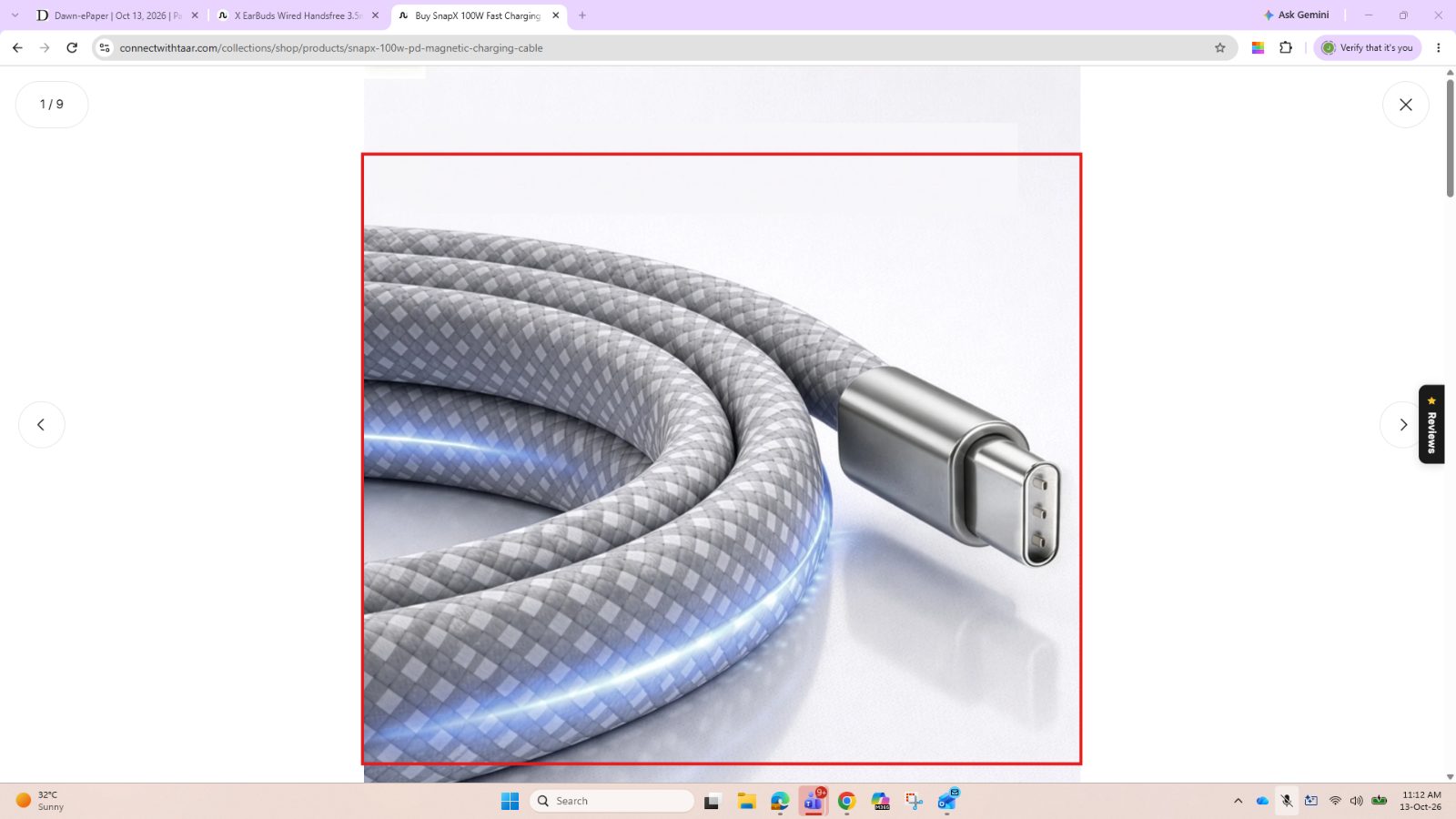Click the page vertical scrollbar
The width and height of the screenshot is (1456, 819).
[1450, 137]
